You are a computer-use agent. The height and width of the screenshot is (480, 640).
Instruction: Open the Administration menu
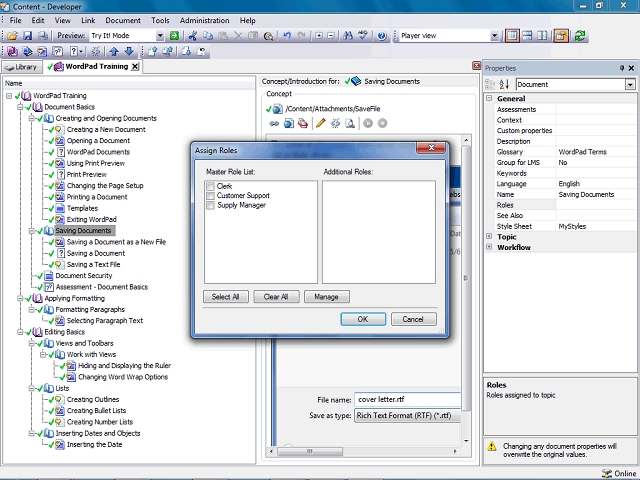pyautogui.click(x=204, y=20)
